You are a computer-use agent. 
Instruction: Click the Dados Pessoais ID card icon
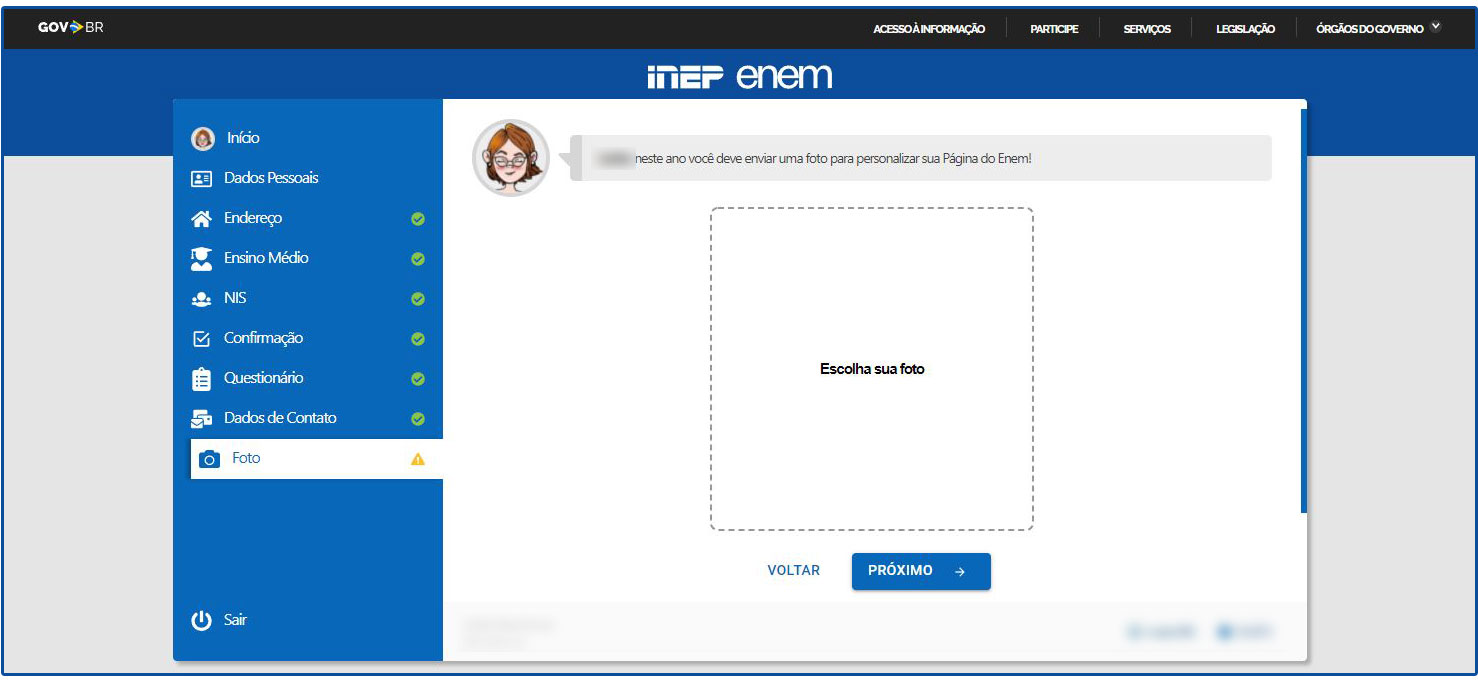point(201,179)
